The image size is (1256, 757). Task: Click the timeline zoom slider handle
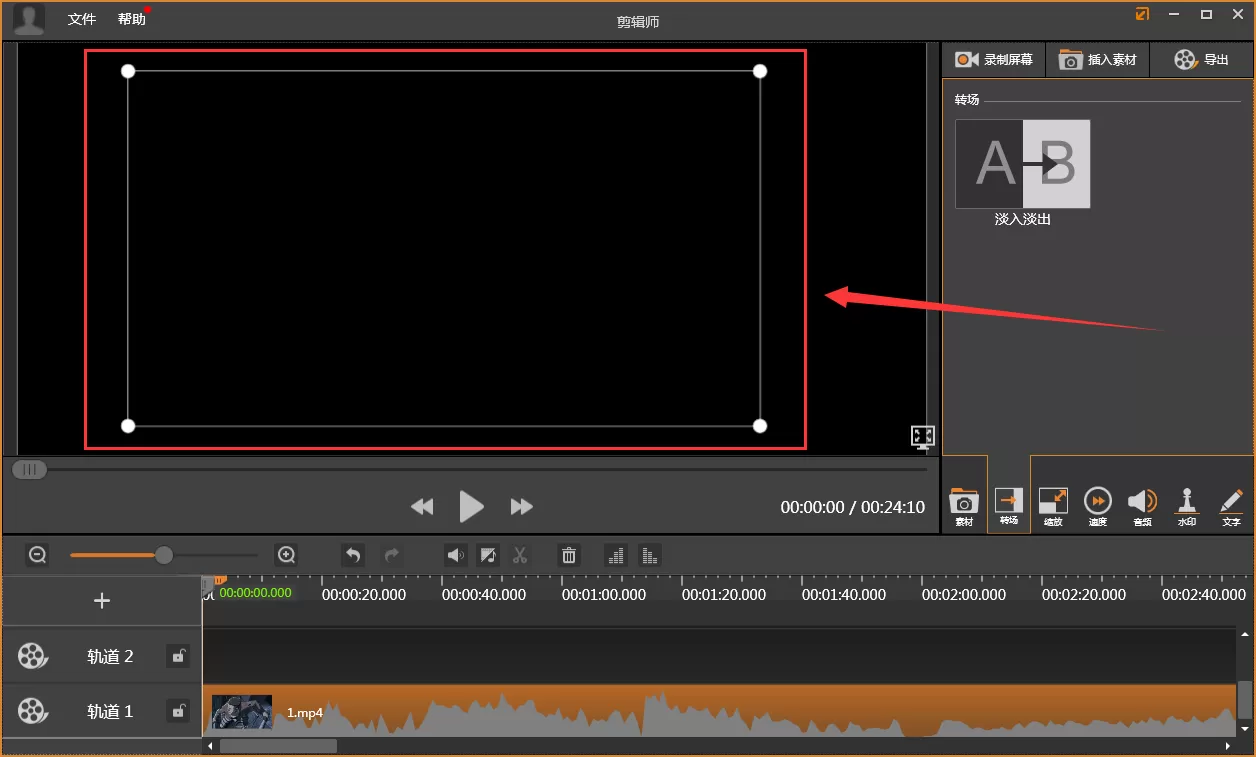tap(164, 555)
